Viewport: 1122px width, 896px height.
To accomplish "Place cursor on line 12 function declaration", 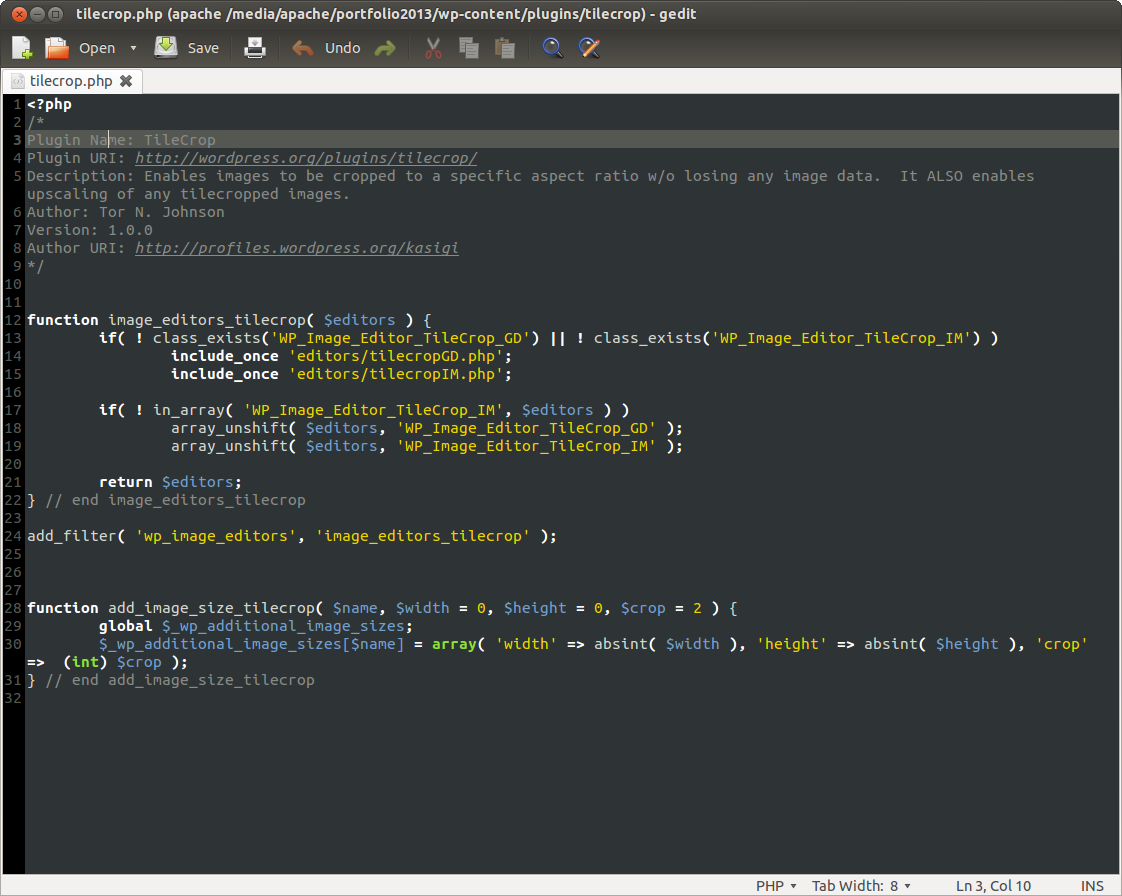I will (x=228, y=320).
